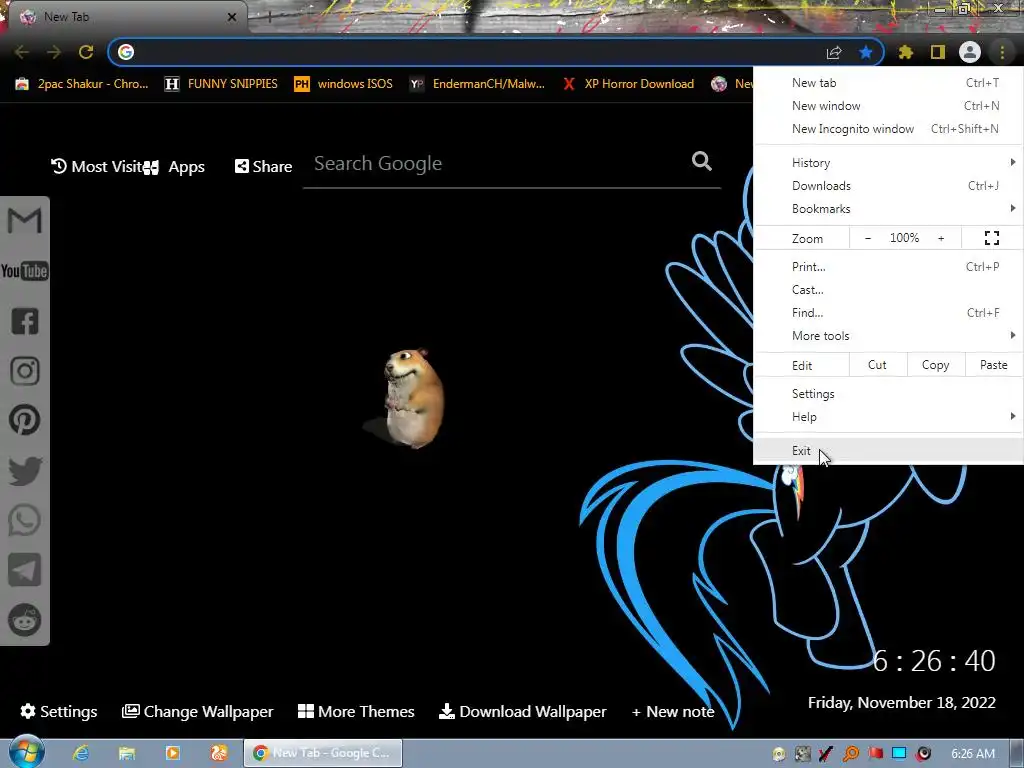Choose Find... in the menu
This screenshot has height=768, width=1024.
coord(888,313)
